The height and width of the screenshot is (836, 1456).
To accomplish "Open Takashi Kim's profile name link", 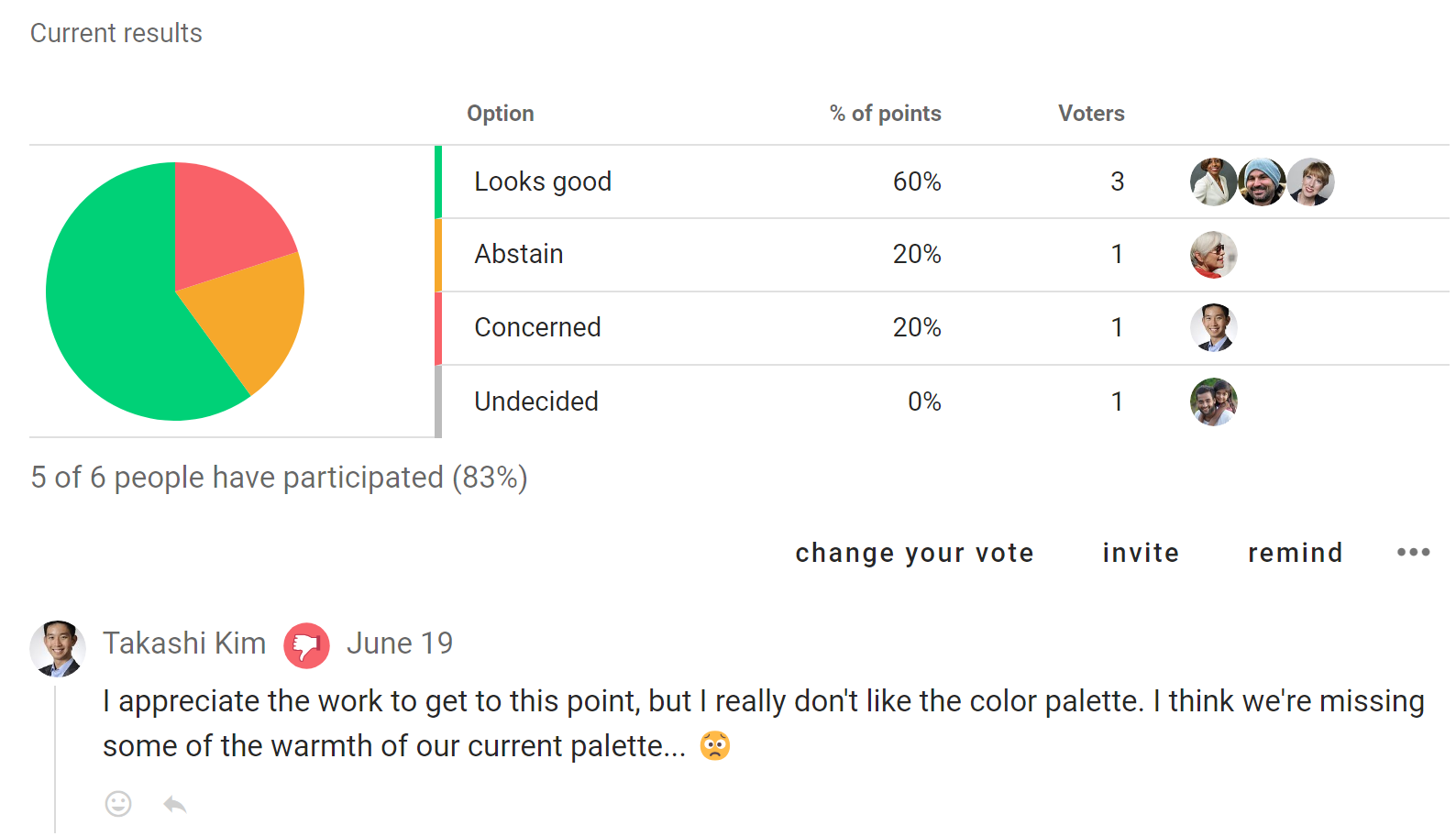I will click(x=184, y=643).
